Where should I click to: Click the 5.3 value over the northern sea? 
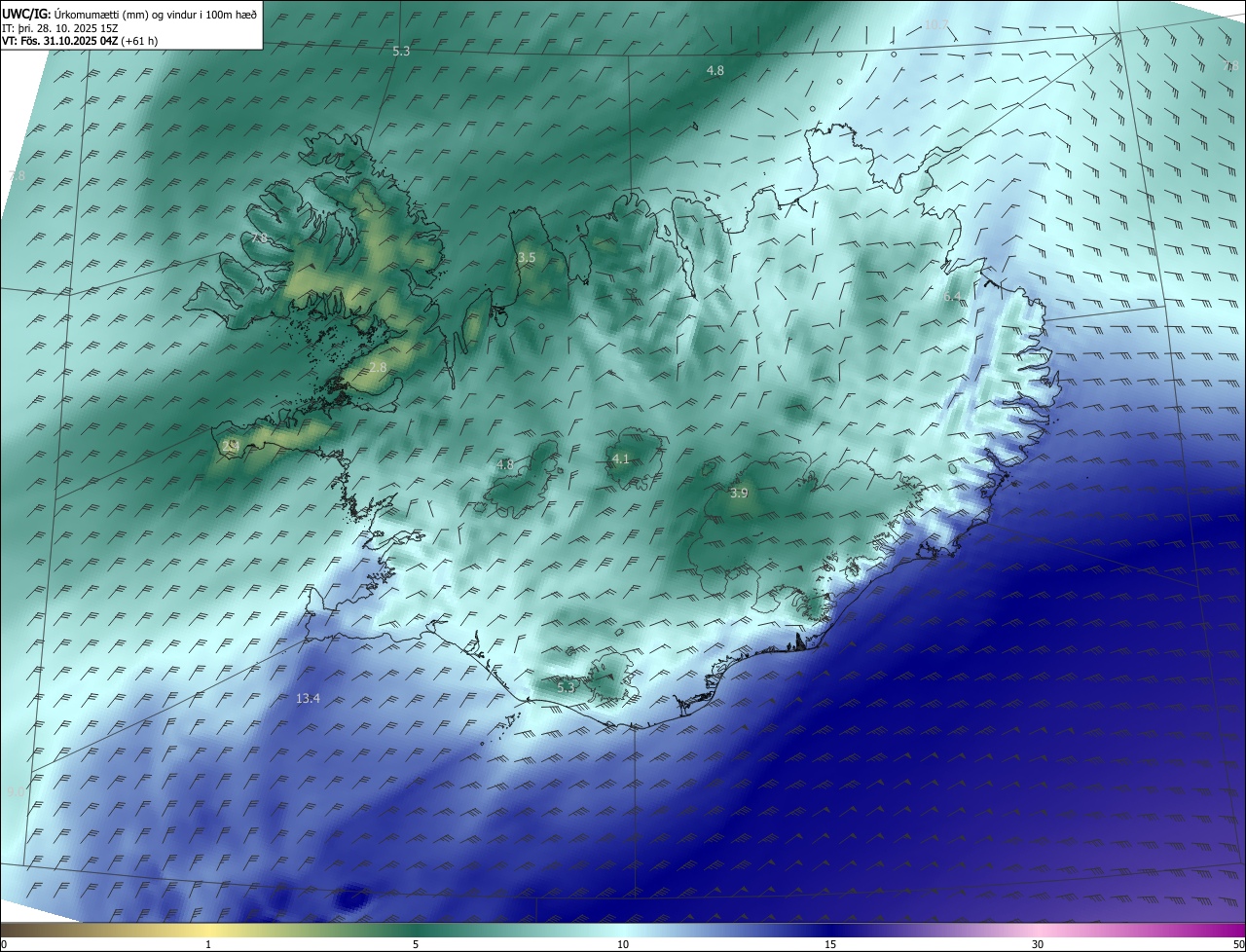[401, 51]
